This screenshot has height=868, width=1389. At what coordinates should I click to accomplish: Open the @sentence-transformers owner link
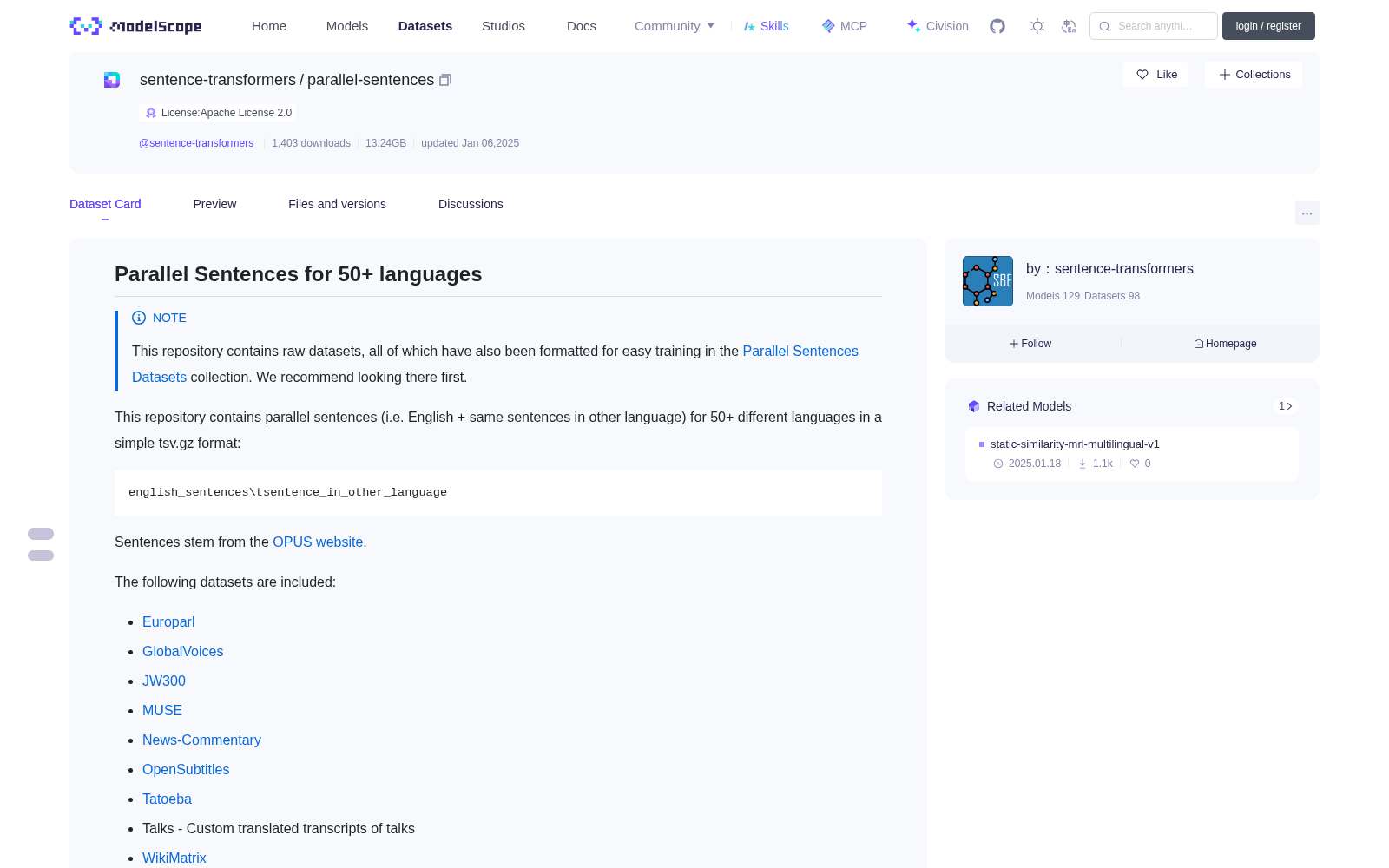pyautogui.click(x=196, y=143)
